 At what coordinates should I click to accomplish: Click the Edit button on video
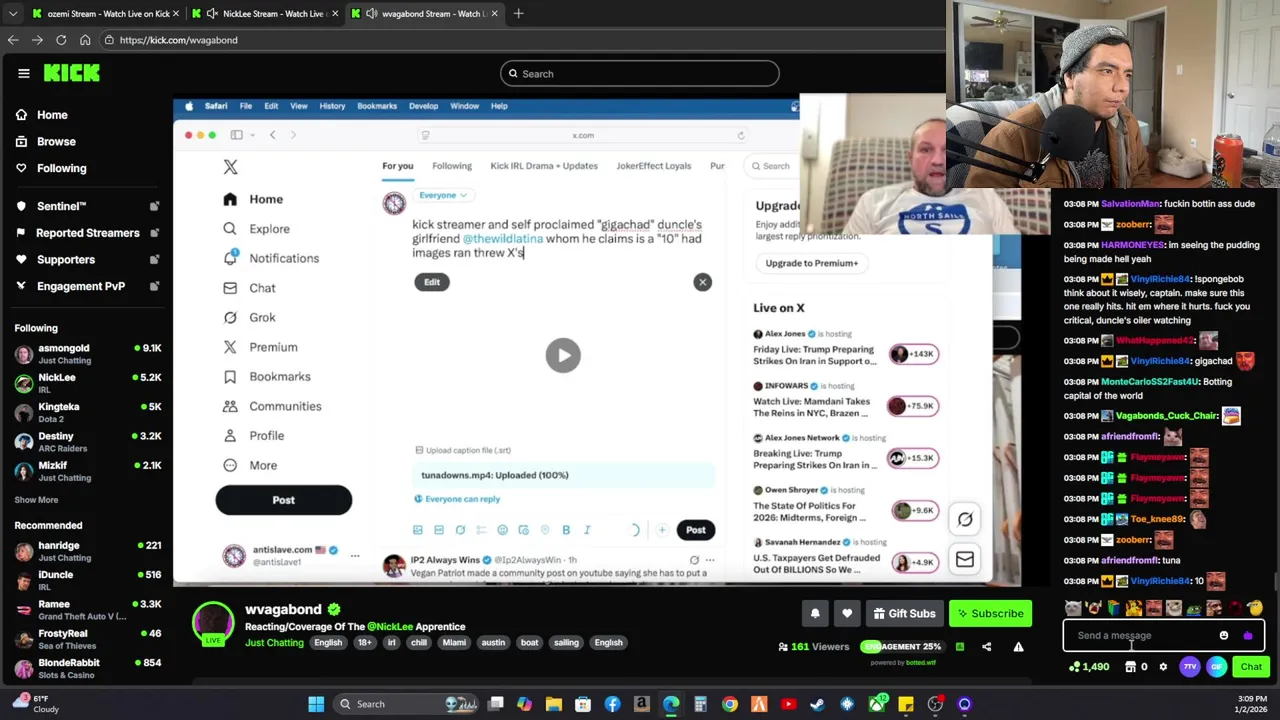(432, 282)
